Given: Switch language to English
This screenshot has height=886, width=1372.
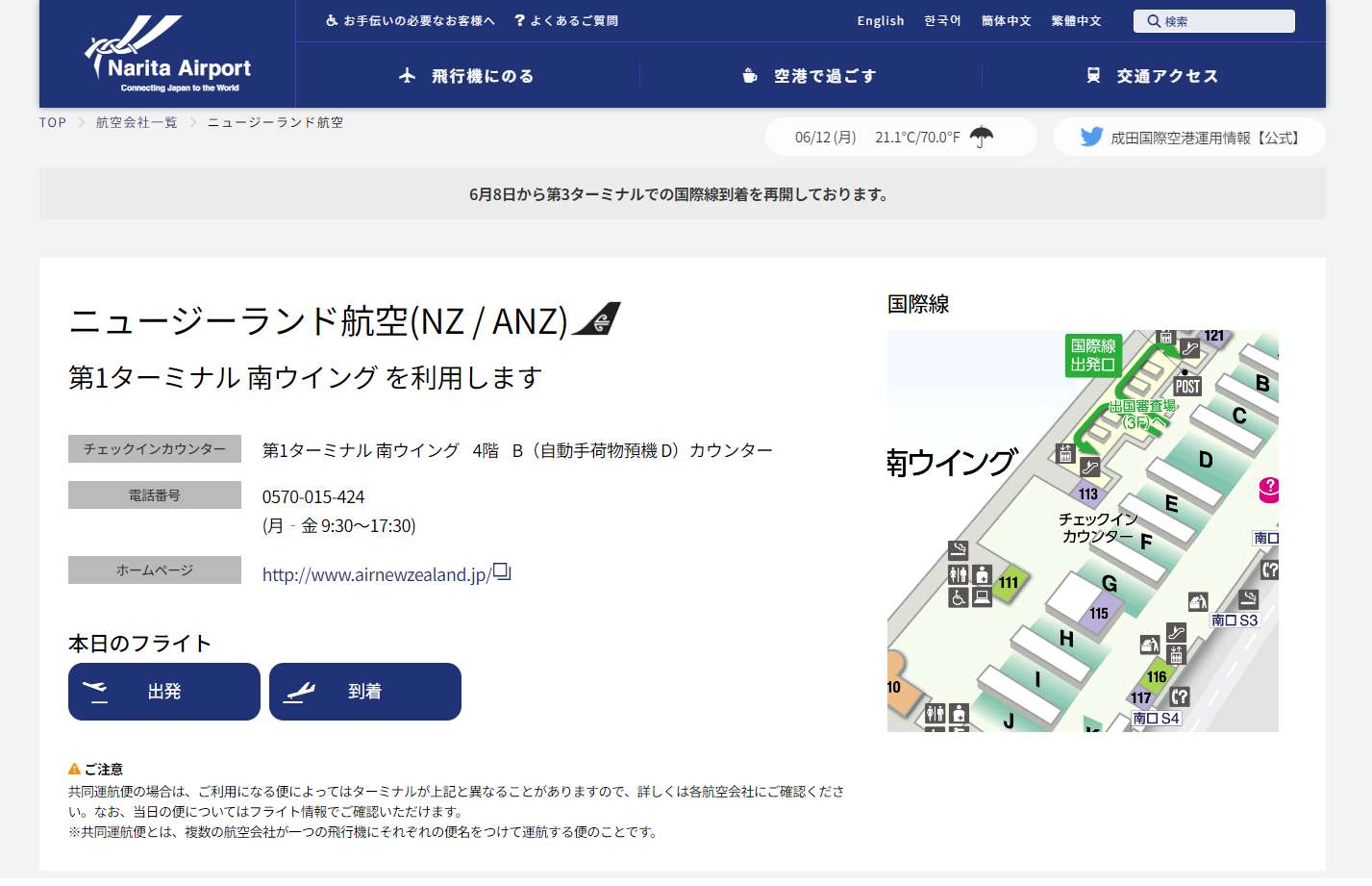Looking at the screenshot, I should point(881,20).
